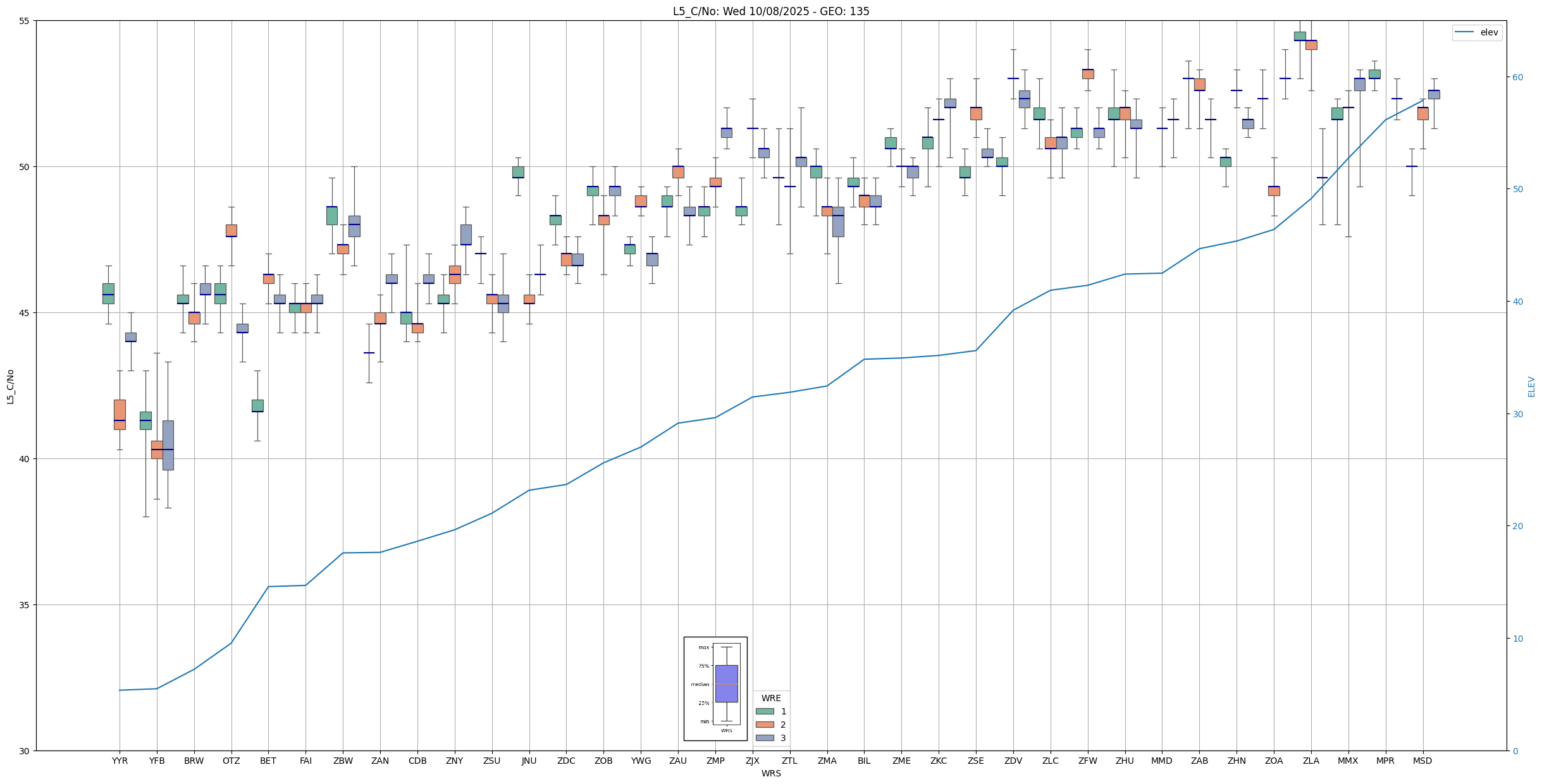Click the 60 tick on right axis
The width and height of the screenshot is (1542, 784).
pos(1517,77)
